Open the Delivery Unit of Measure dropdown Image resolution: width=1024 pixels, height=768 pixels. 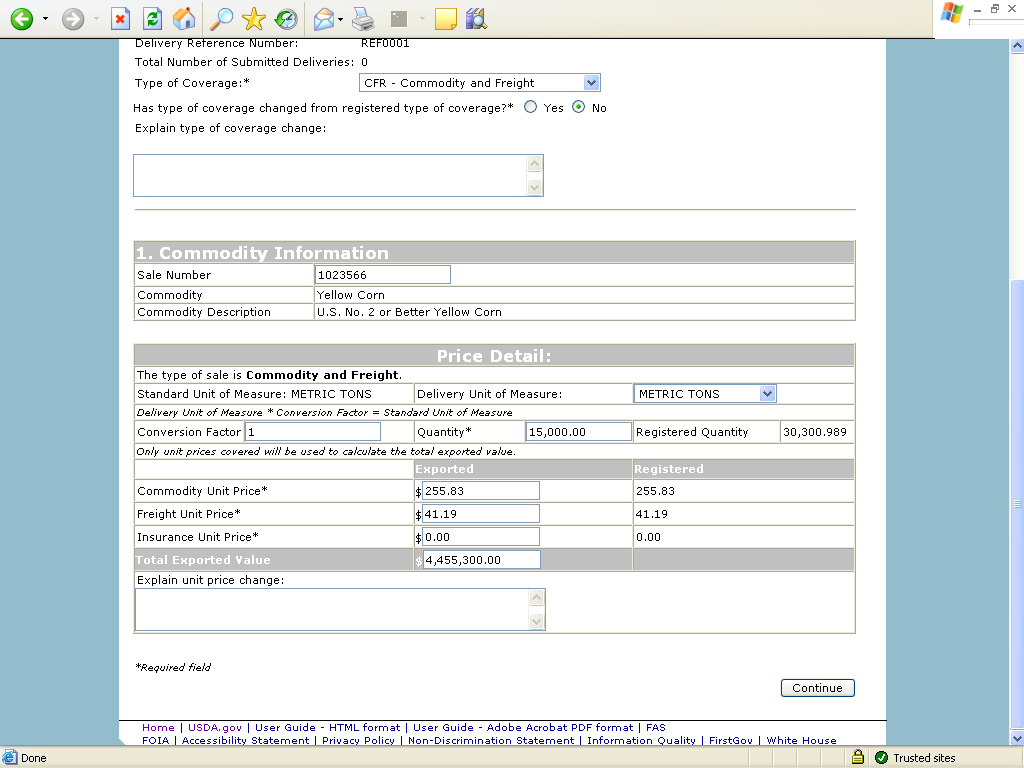pyautogui.click(x=767, y=394)
